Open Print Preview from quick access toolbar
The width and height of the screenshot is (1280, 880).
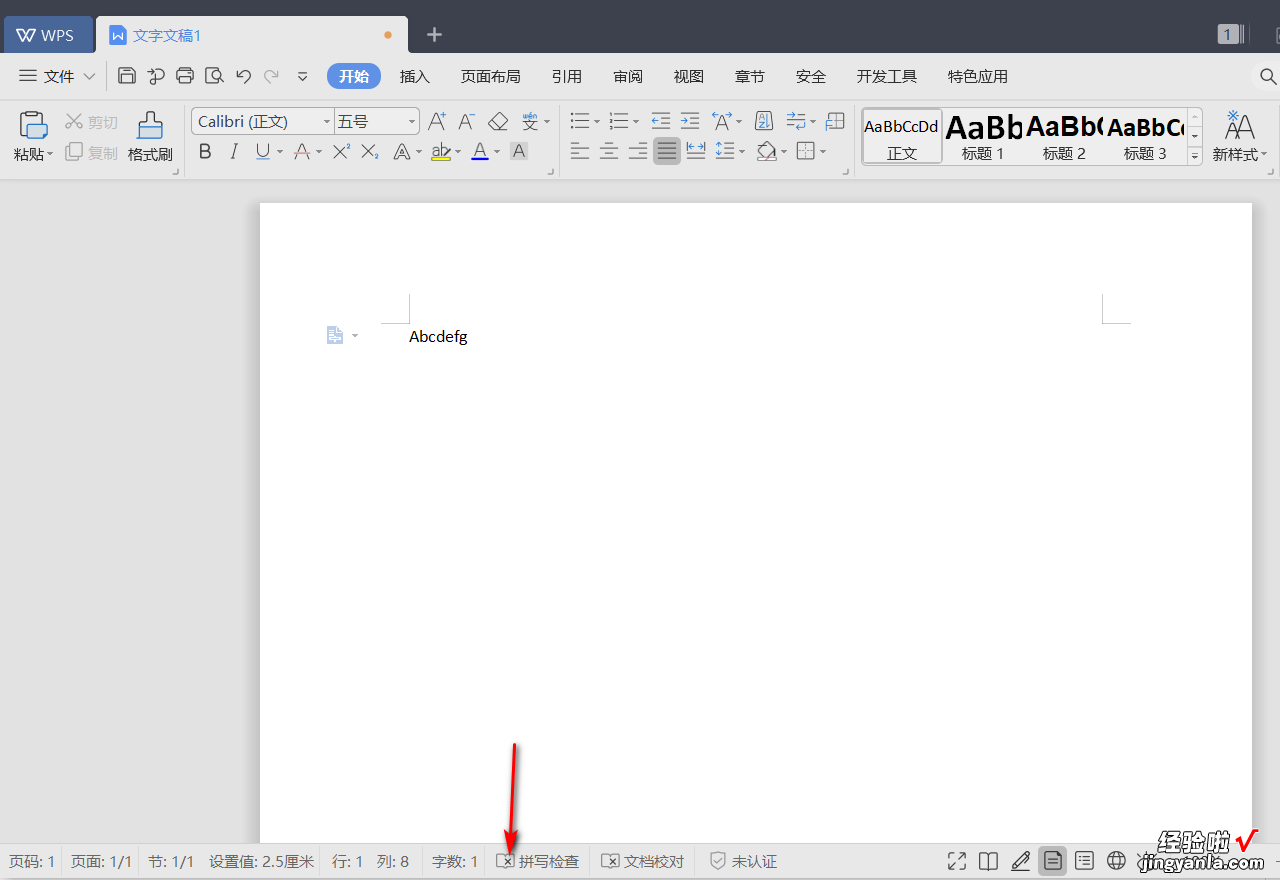(214, 76)
